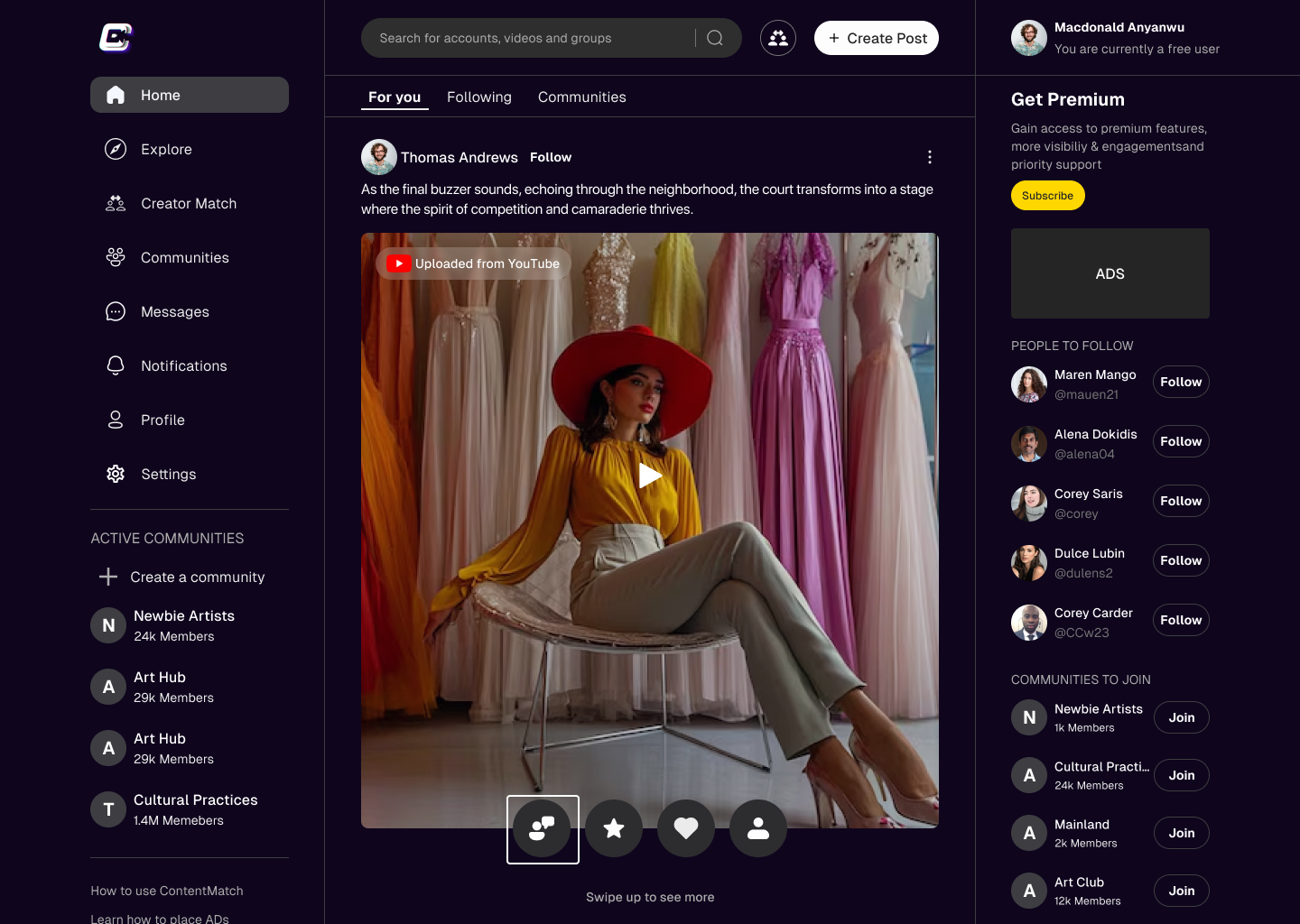Click the ContentMatch logo icon
1300x924 pixels.
click(x=116, y=38)
